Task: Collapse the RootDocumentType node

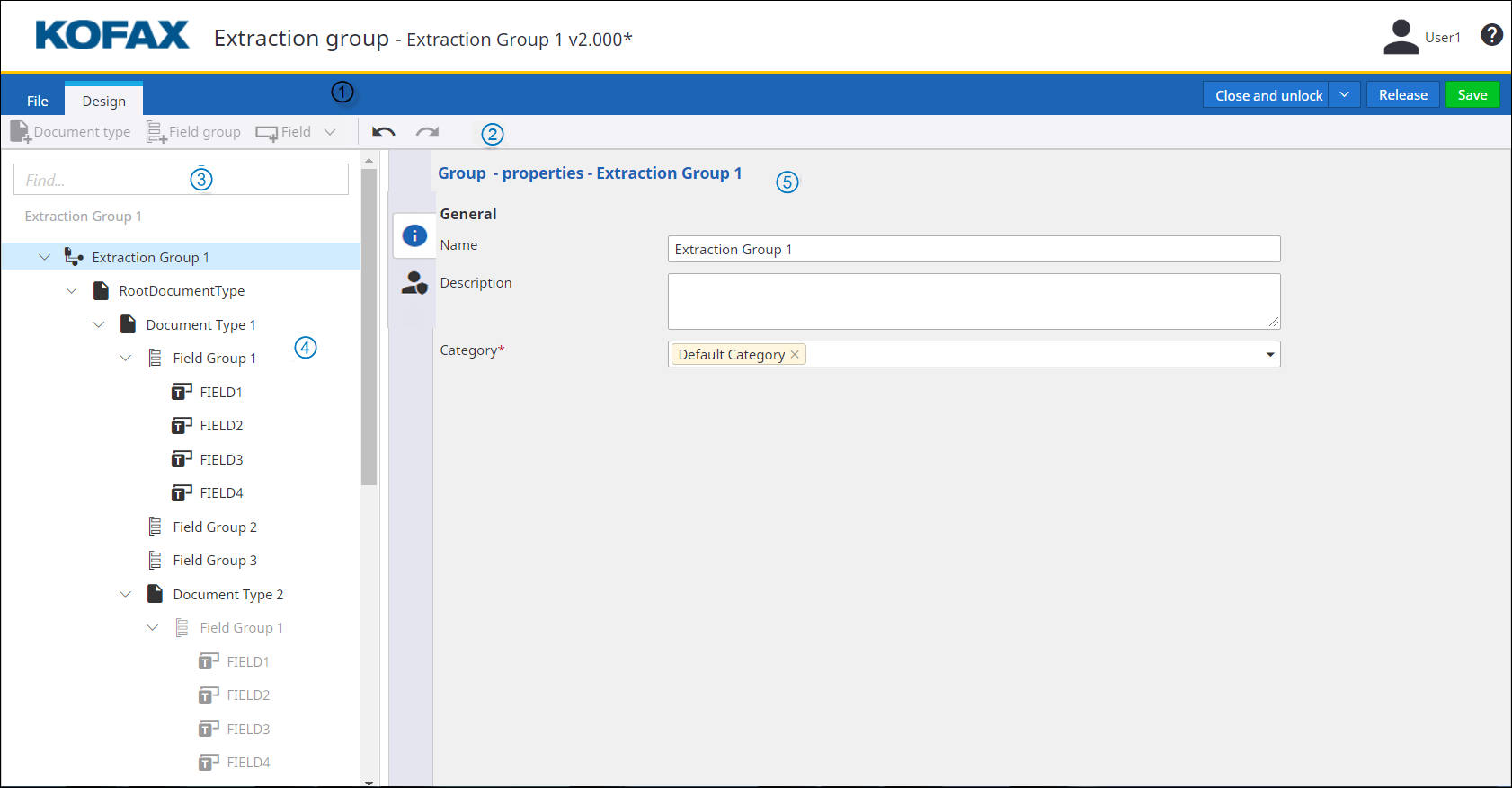Action: click(x=72, y=291)
